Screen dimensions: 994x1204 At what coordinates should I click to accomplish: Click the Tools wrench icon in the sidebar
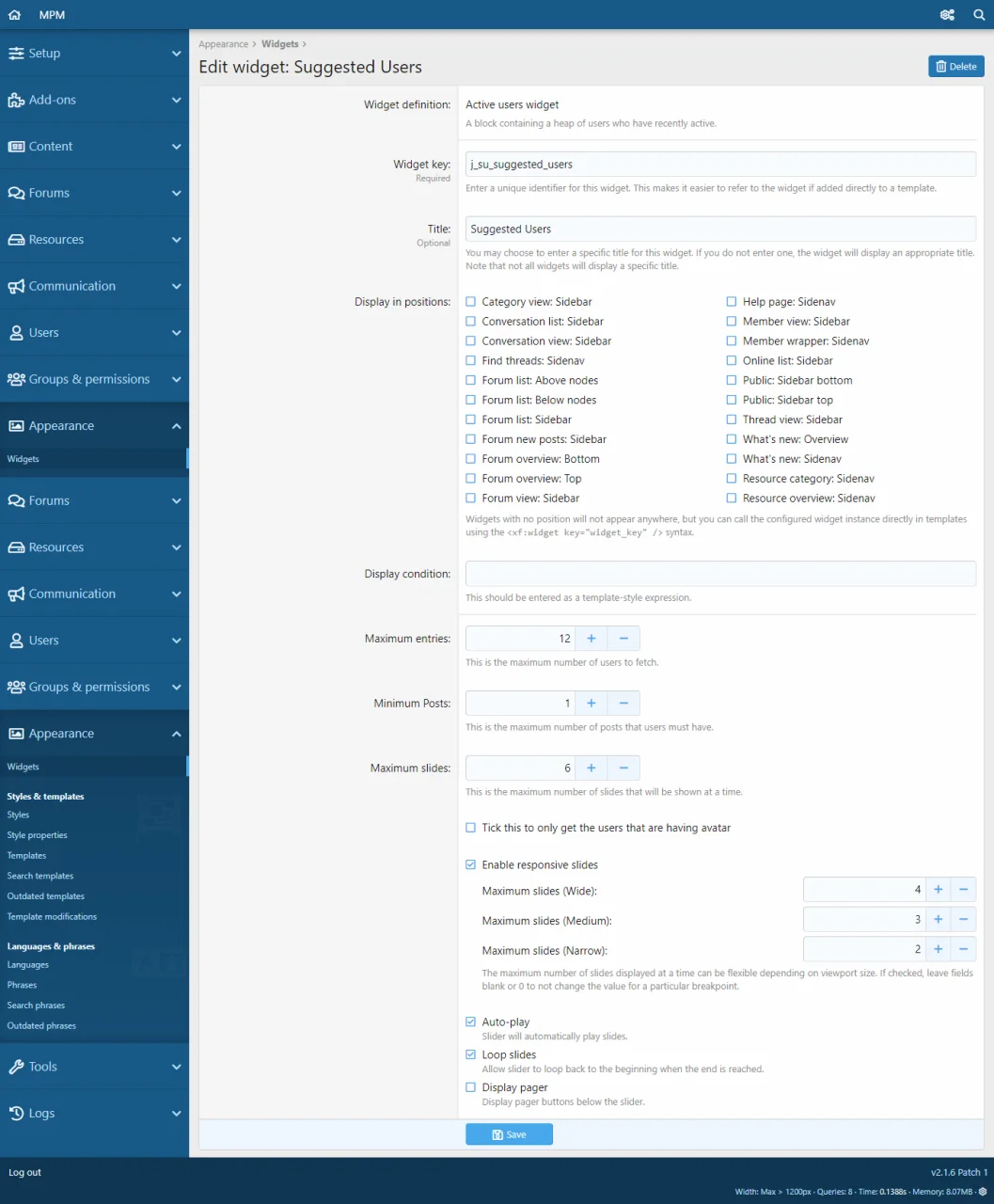(x=16, y=1067)
